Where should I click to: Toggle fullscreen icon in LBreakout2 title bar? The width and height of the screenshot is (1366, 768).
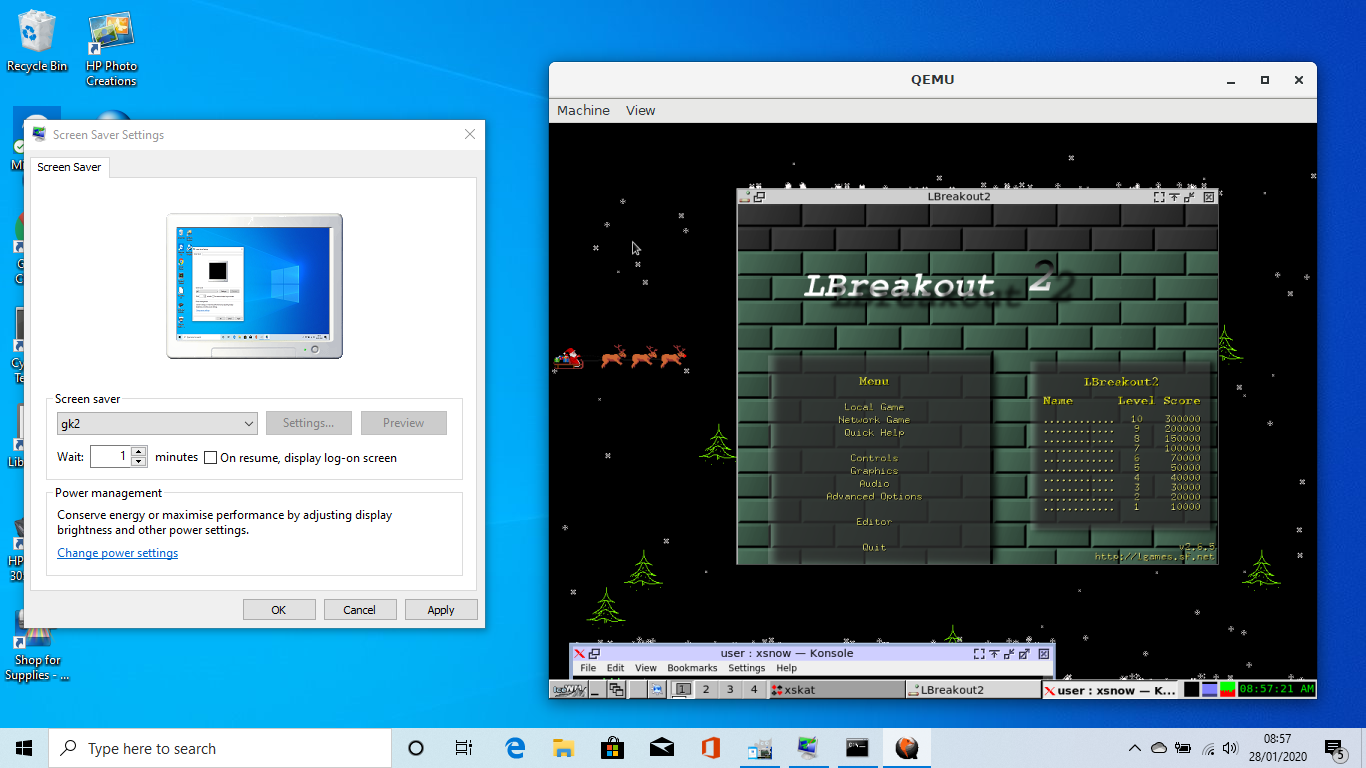click(x=1159, y=197)
